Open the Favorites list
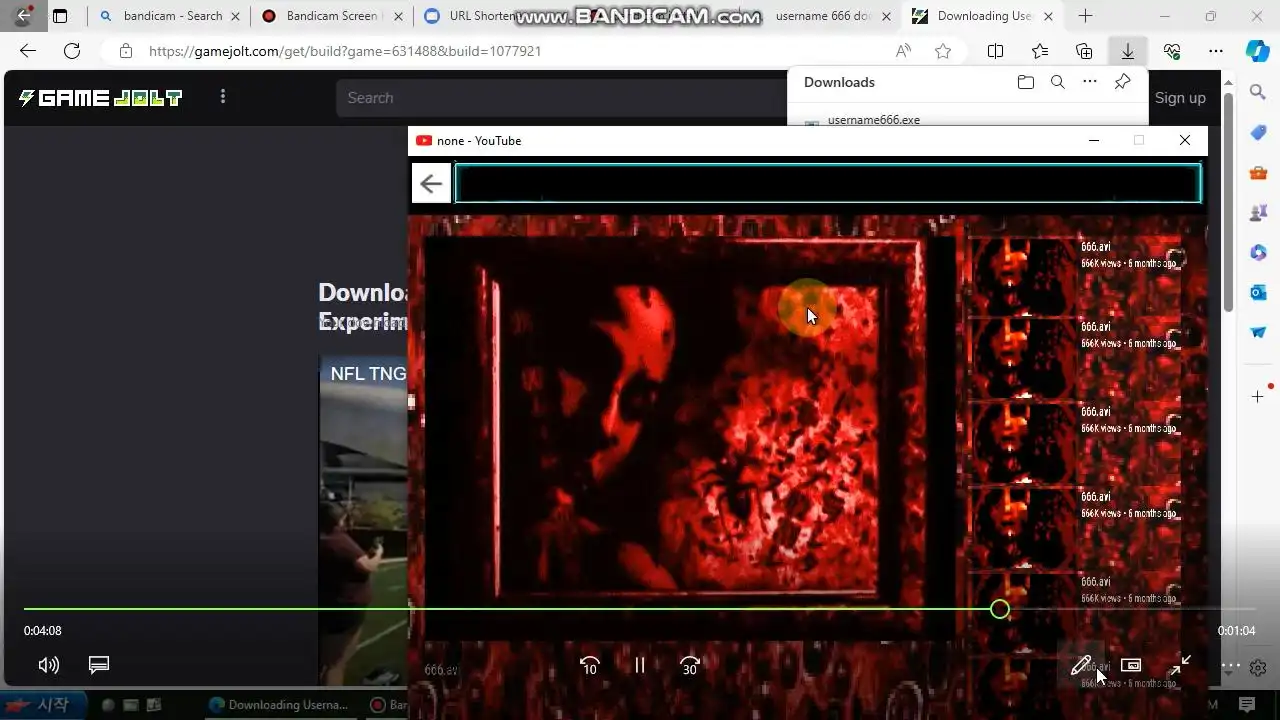The width and height of the screenshot is (1280, 720). point(1040,51)
